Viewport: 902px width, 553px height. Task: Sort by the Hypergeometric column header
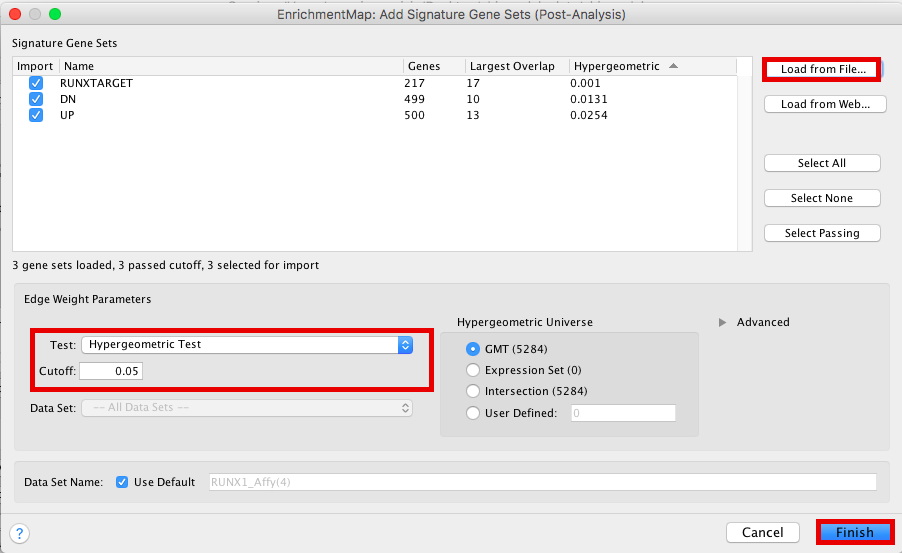click(652, 66)
